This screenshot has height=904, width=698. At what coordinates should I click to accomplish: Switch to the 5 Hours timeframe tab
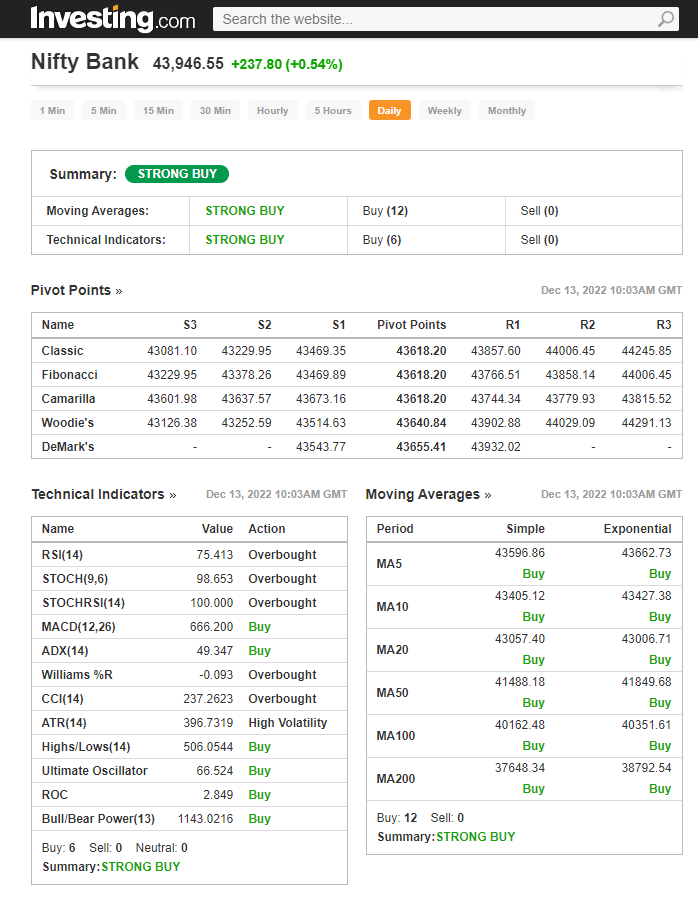pos(333,110)
